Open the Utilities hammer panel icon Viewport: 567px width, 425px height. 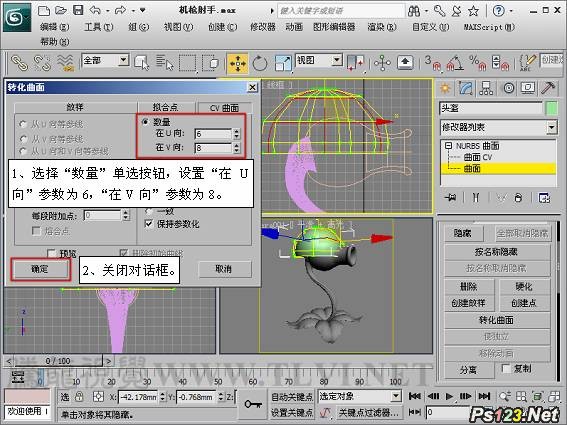[548, 88]
